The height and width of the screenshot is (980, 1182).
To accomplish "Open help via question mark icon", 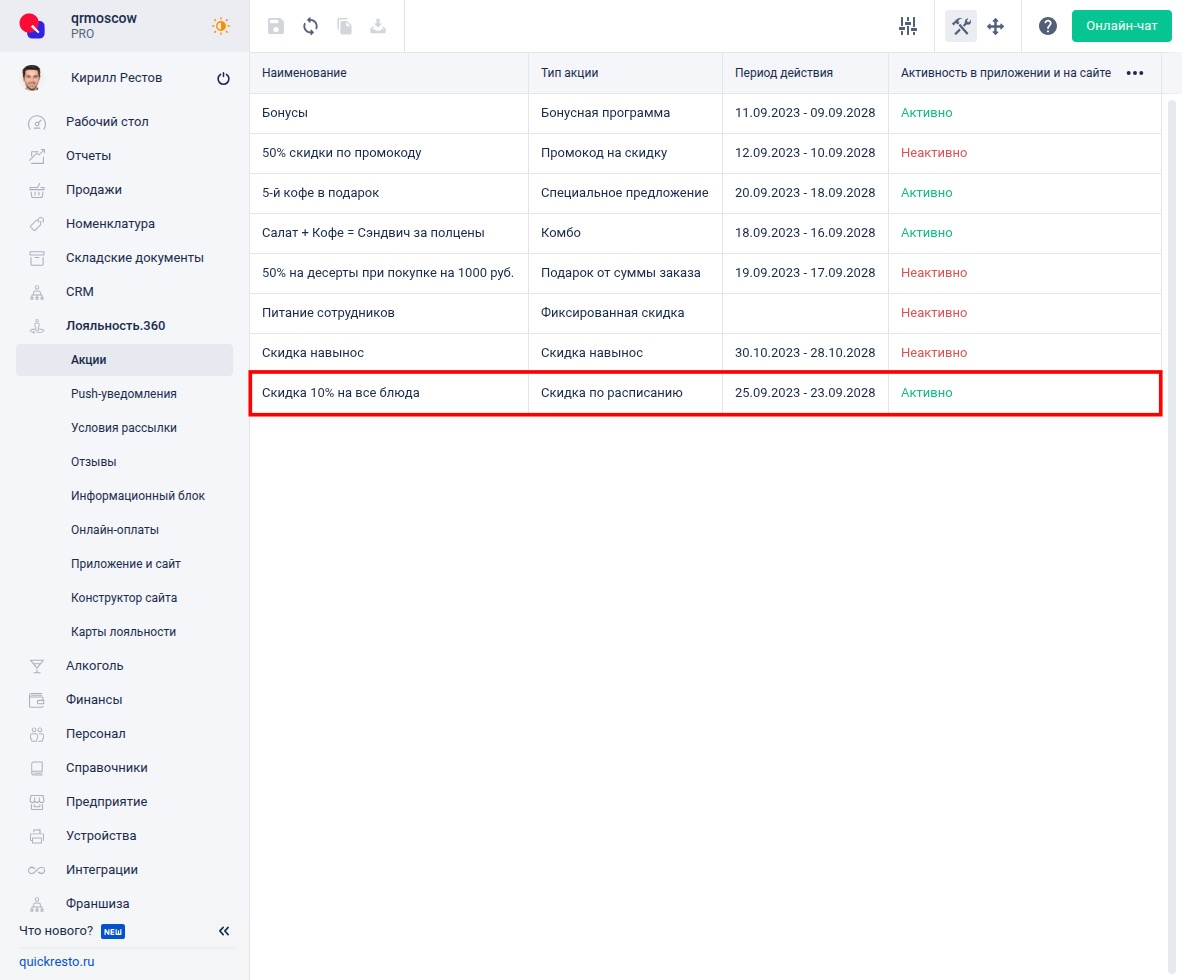I will point(1048,26).
